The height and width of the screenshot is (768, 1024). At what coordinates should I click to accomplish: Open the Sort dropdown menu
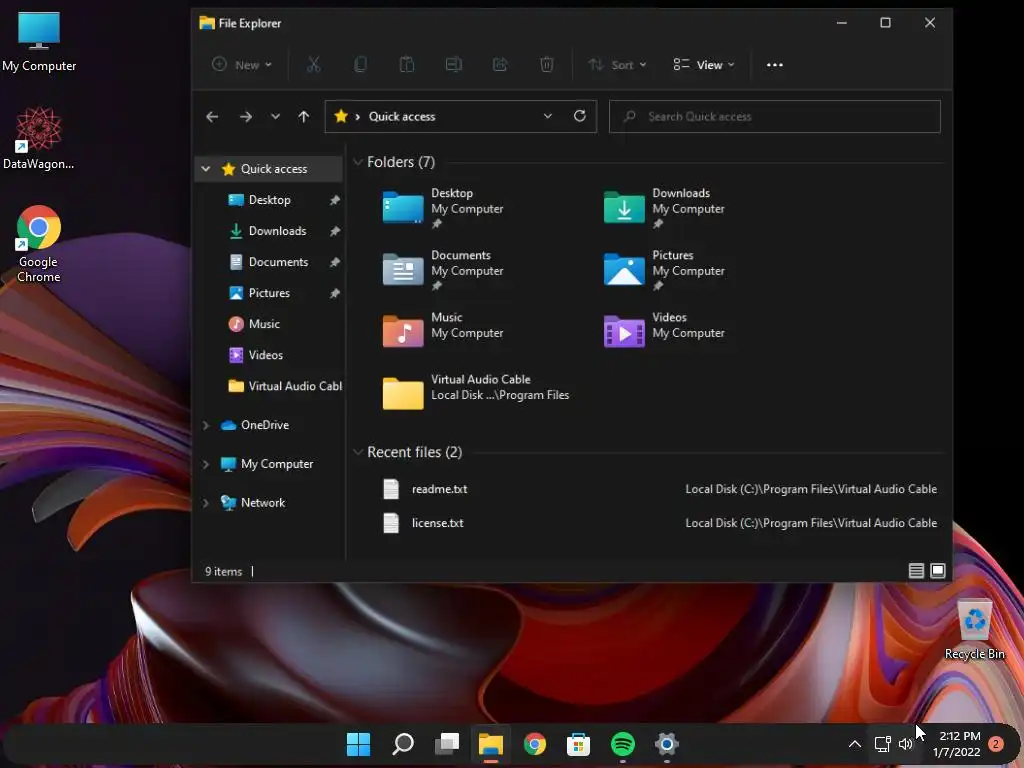click(x=617, y=65)
